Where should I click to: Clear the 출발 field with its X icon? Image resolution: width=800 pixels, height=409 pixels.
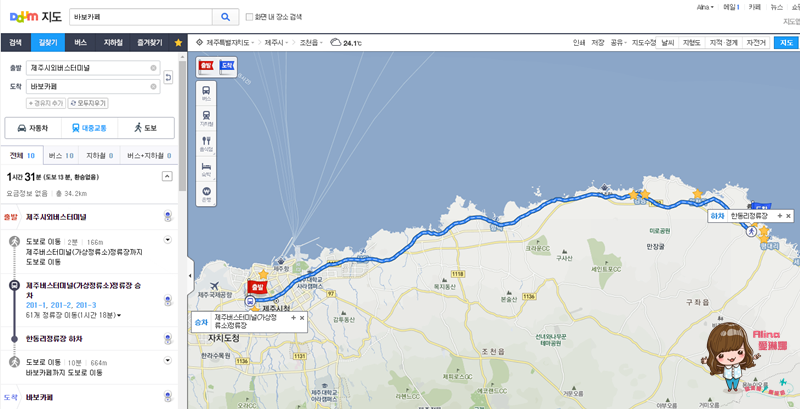[x=153, y=68]
